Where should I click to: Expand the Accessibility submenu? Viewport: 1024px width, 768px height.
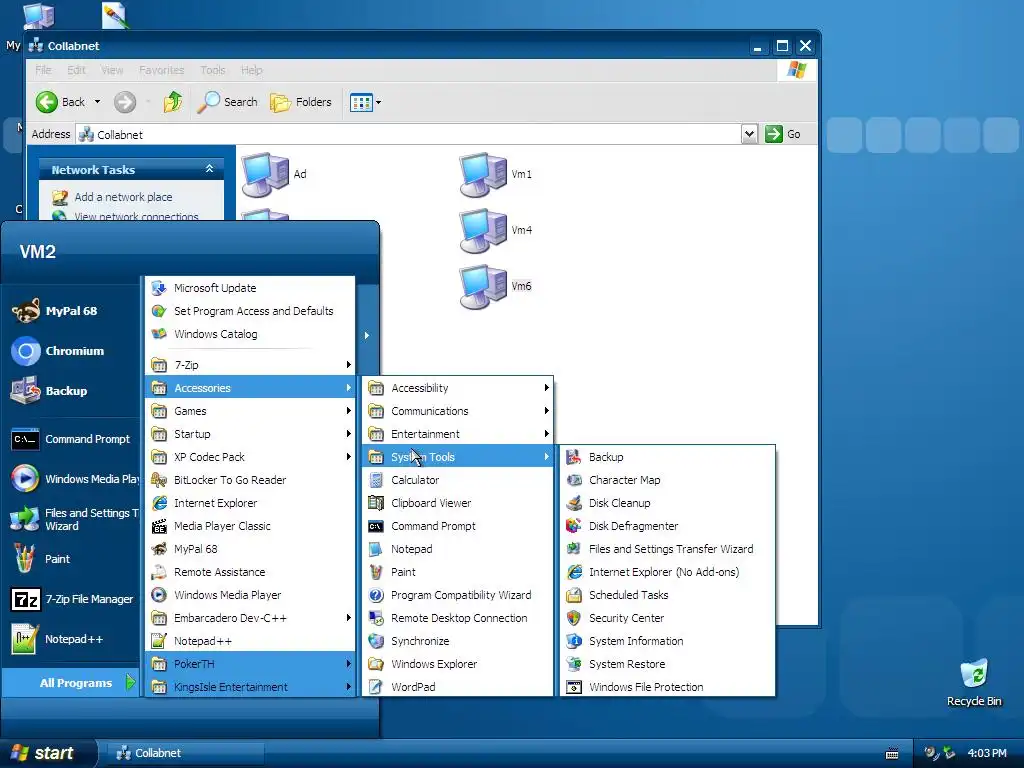(x=457, y=388)
